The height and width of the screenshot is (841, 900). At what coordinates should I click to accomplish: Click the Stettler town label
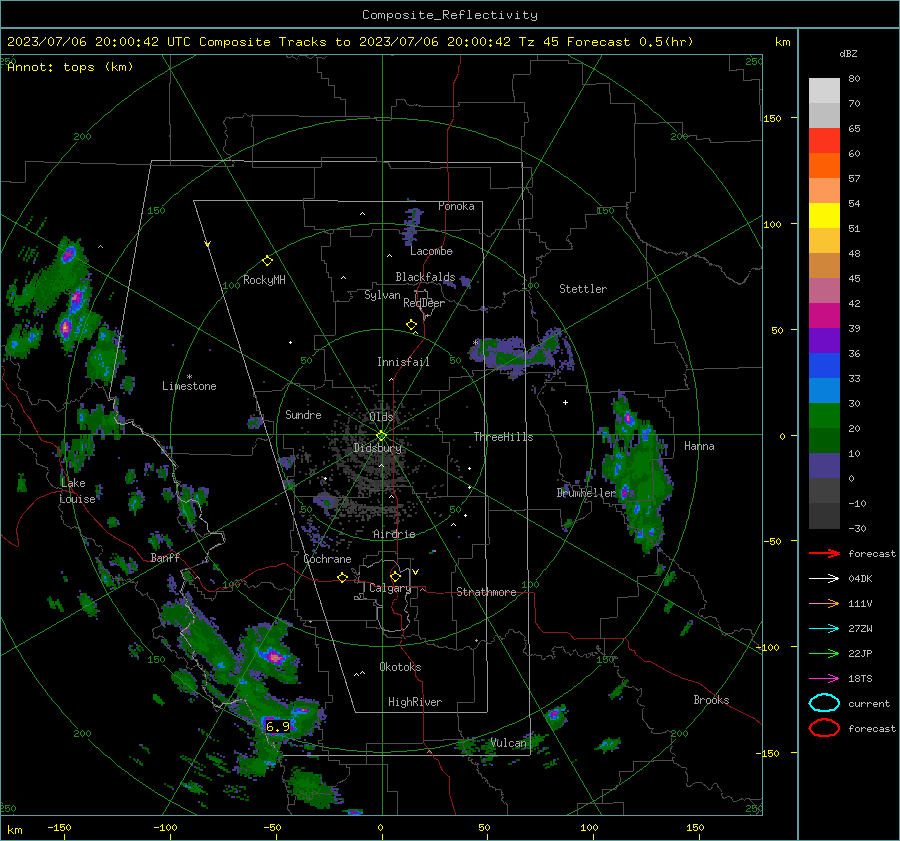583,289
